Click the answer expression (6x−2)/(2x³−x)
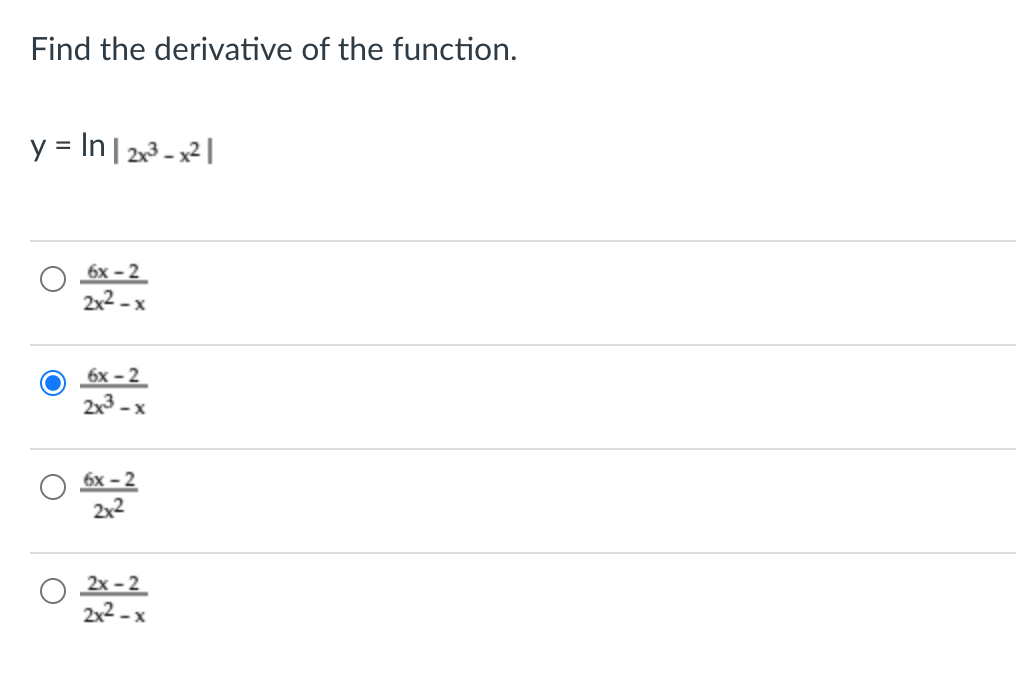The height and width of the screenshot is (694, 1016). (113, 391)
